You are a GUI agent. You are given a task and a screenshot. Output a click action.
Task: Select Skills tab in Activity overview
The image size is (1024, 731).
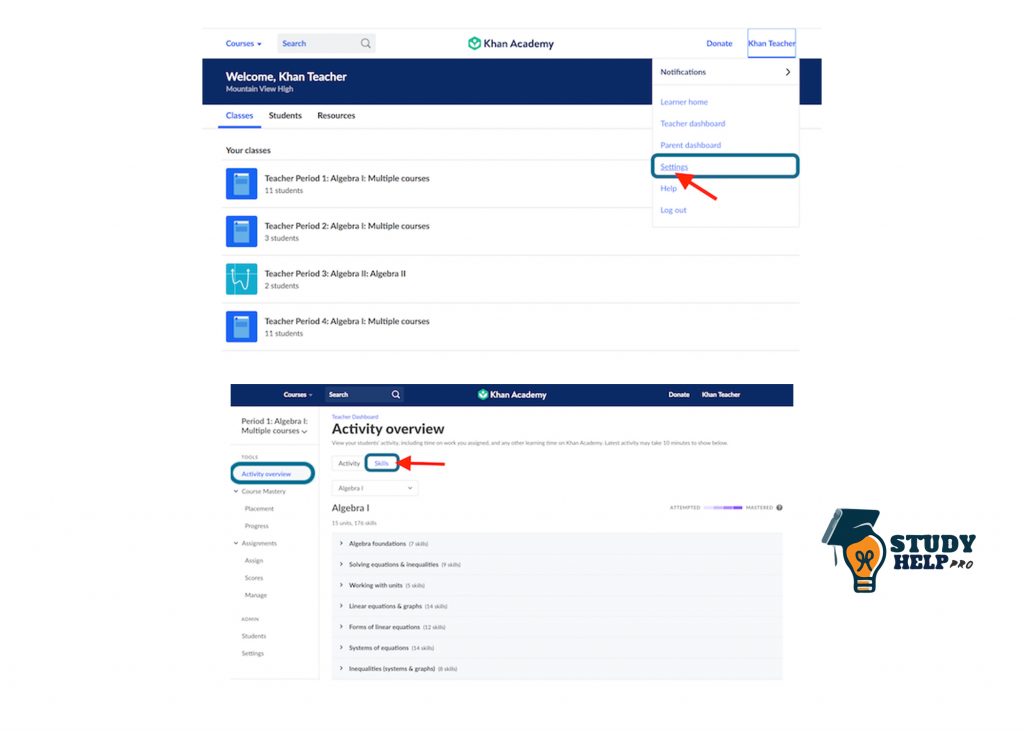(381, 463)
